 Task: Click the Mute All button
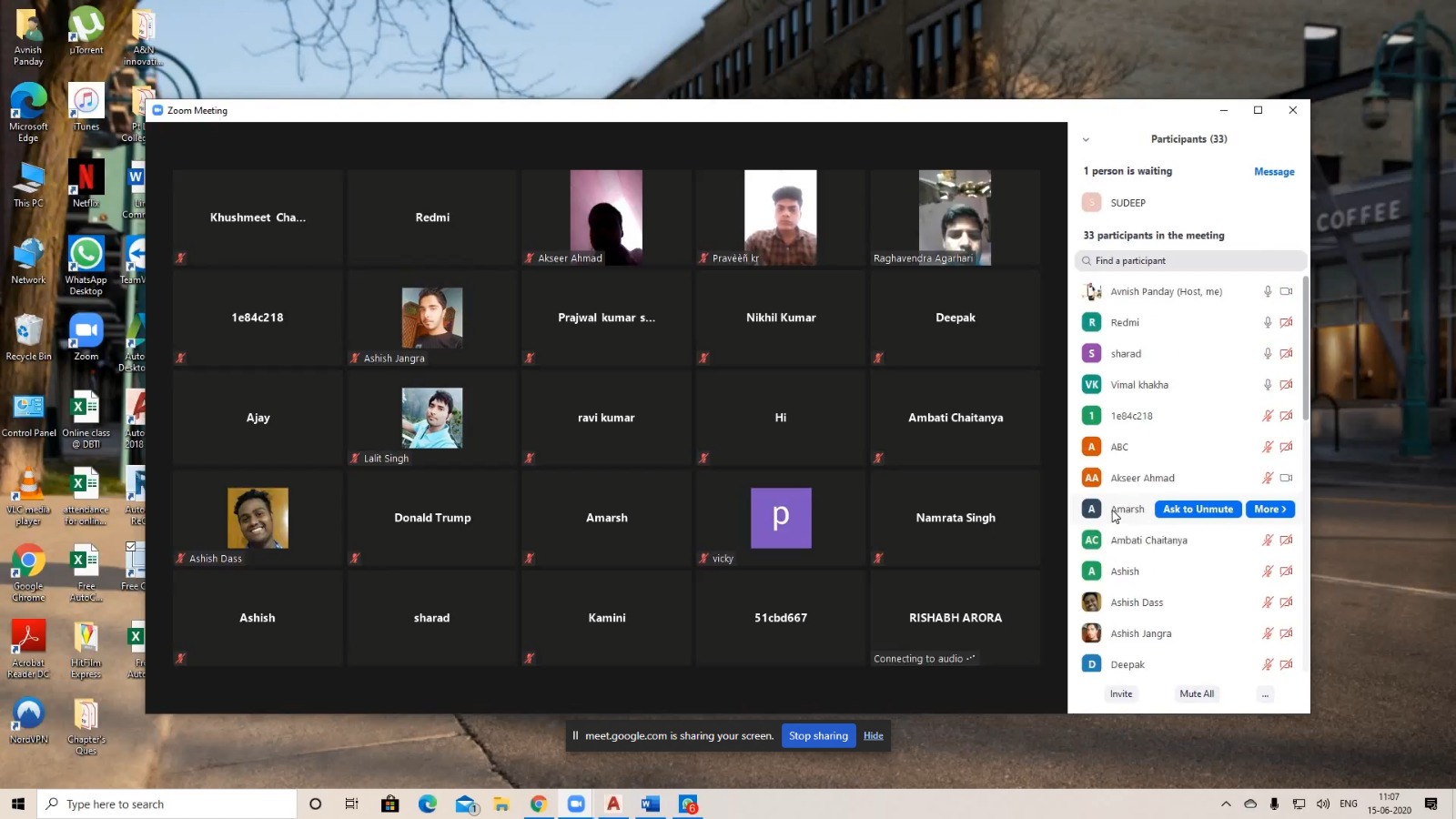pyautogui.click(x=1197, y=694)
